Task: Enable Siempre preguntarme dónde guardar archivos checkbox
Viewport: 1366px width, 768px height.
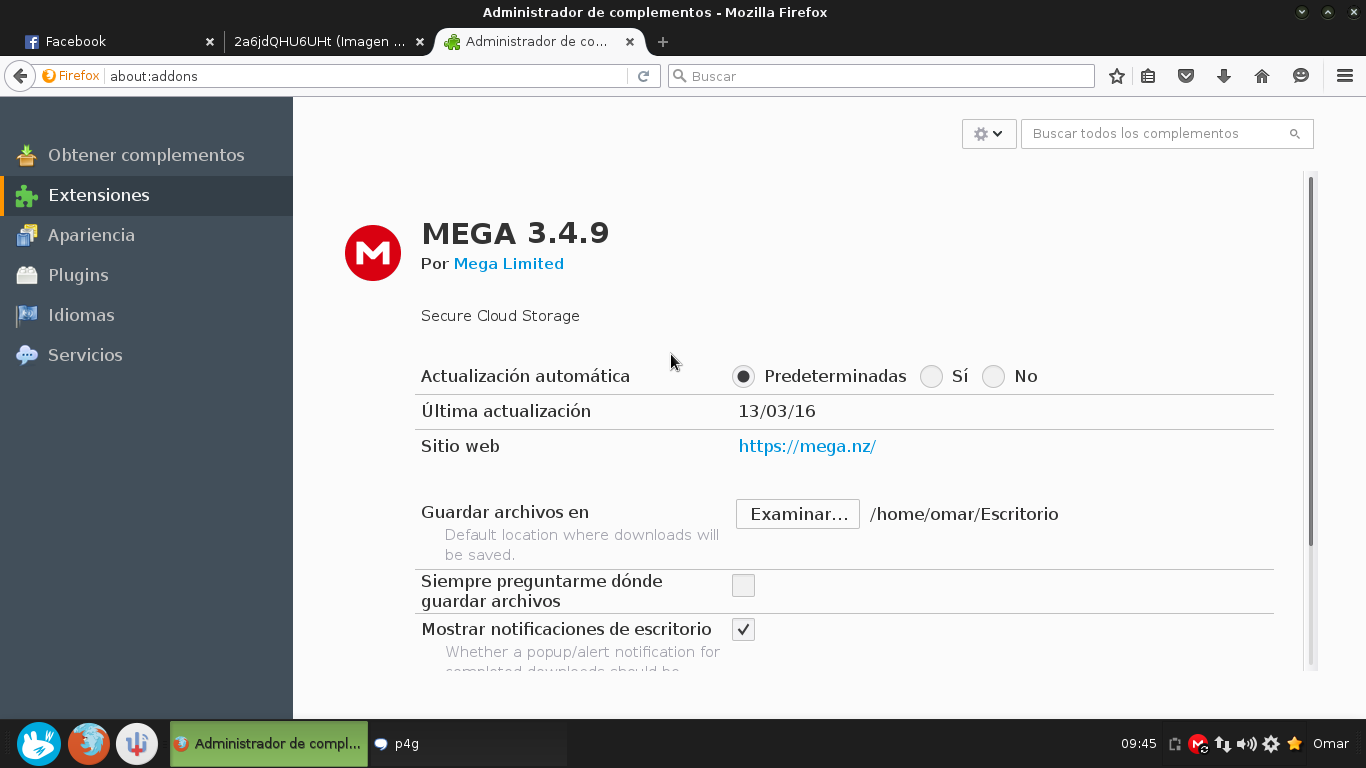Action: pyautogui.click(x=743, y=585)
